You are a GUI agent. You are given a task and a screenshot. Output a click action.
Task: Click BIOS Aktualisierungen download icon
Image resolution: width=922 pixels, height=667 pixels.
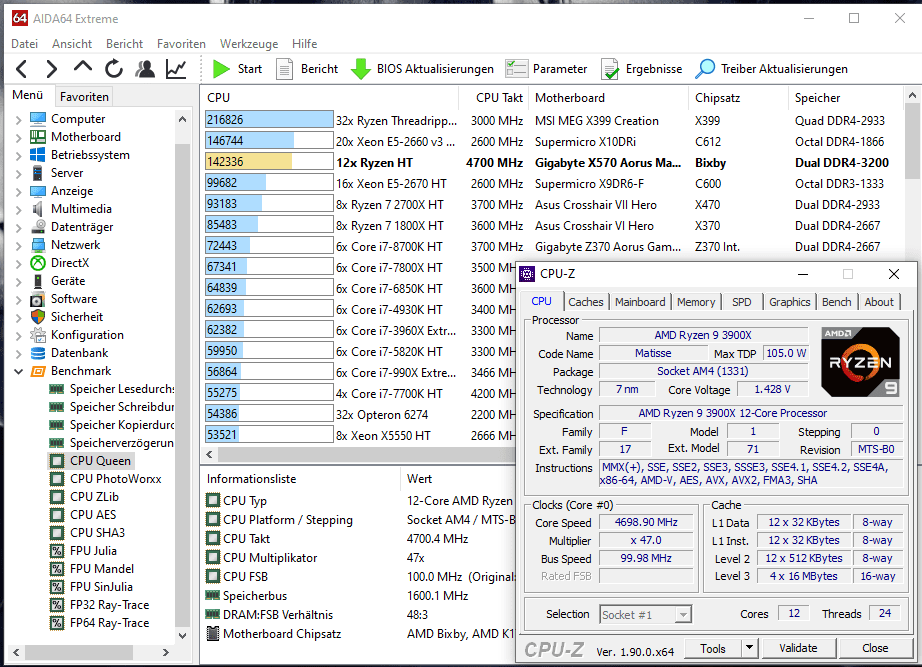361,69
